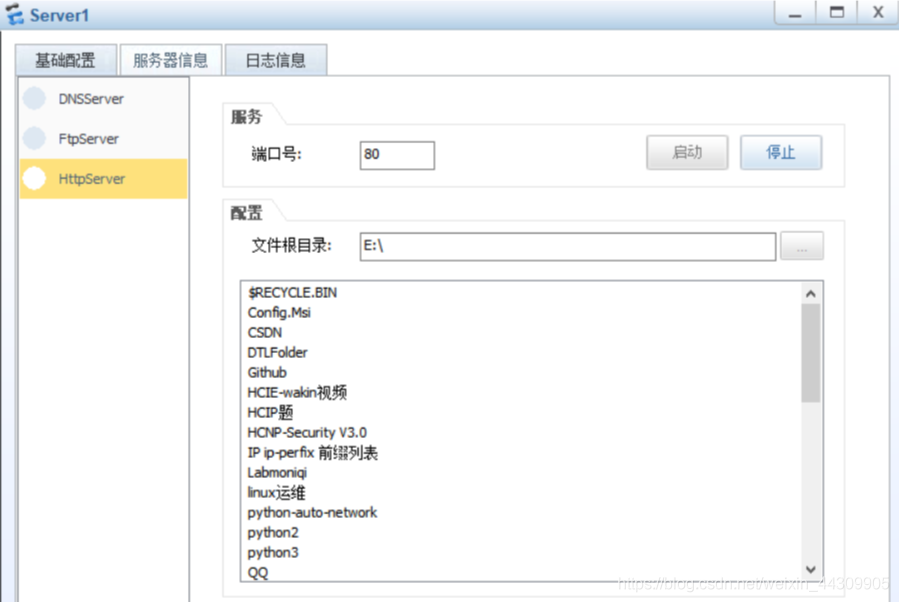The image size is (899, 602).
Task: Maximize the Server1 window
Action: 837,13
